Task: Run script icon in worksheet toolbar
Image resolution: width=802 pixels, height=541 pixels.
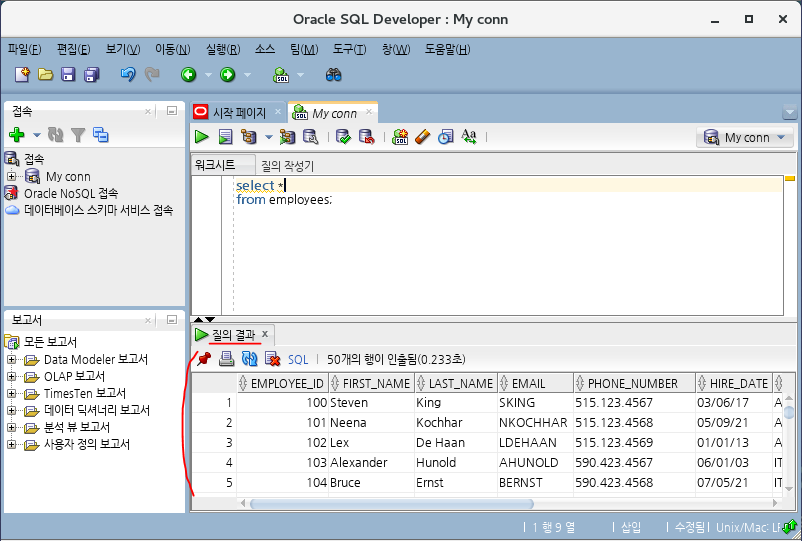Action: [x=225, y=137]
